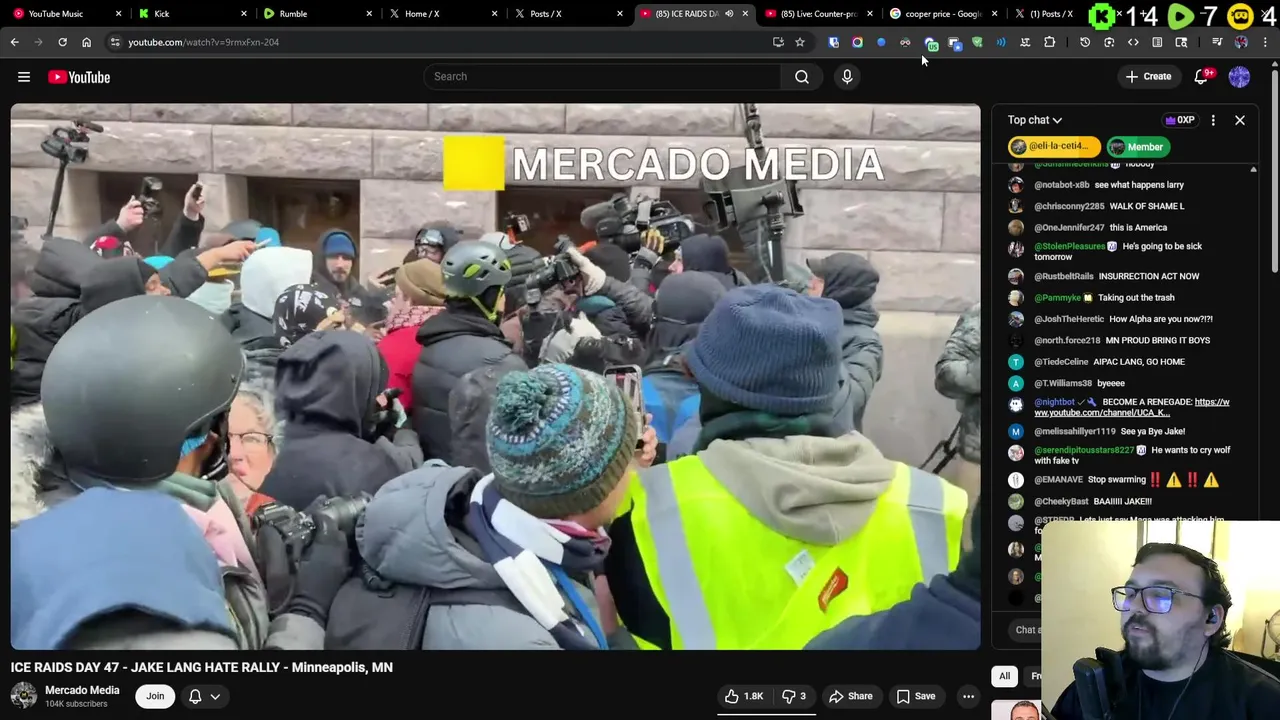
Task: Open browser history clock icon
Action: point(1085,42)
